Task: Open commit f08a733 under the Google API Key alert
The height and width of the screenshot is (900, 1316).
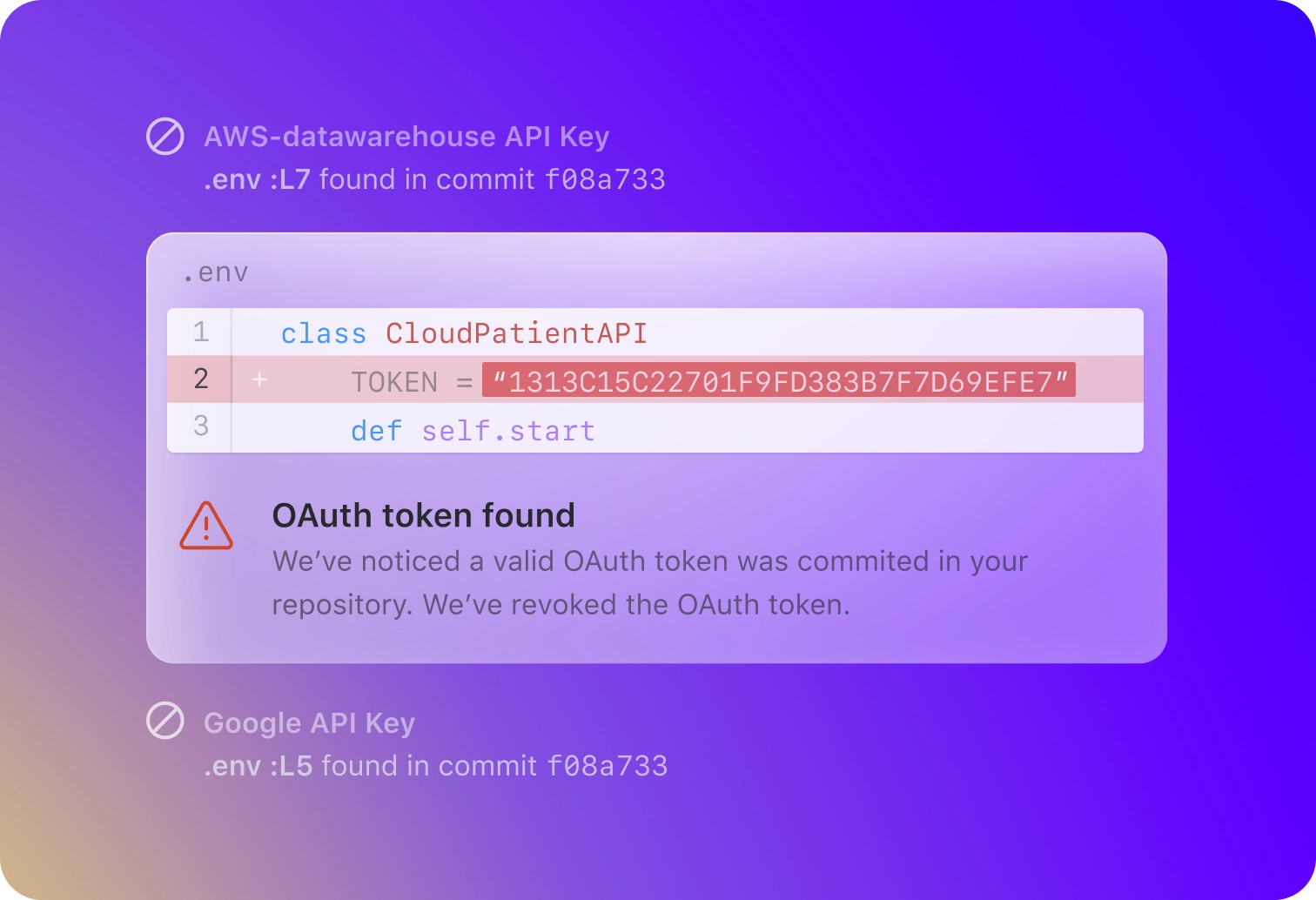Action: pyautogui.click(x=608, y=766)
